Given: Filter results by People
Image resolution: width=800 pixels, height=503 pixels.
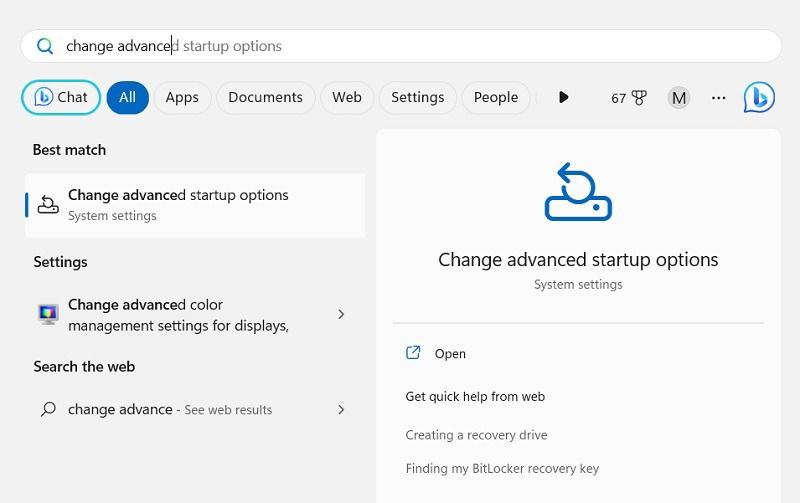Looking at the screenshot, I should (x=496, y=97).
